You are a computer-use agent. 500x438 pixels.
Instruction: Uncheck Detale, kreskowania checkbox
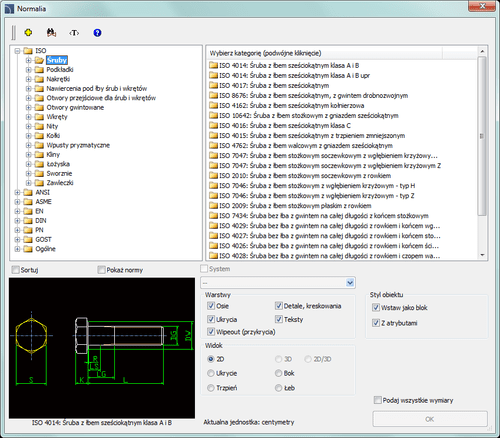279,306
